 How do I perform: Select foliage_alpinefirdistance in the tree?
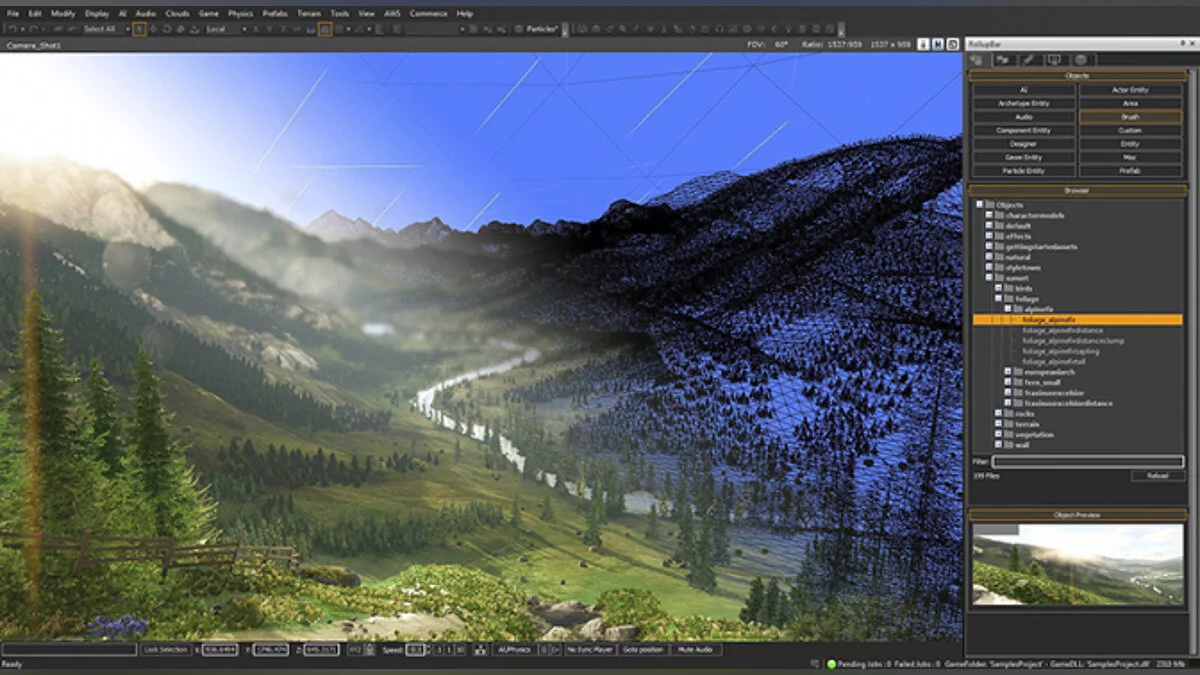coord(1063,330)
